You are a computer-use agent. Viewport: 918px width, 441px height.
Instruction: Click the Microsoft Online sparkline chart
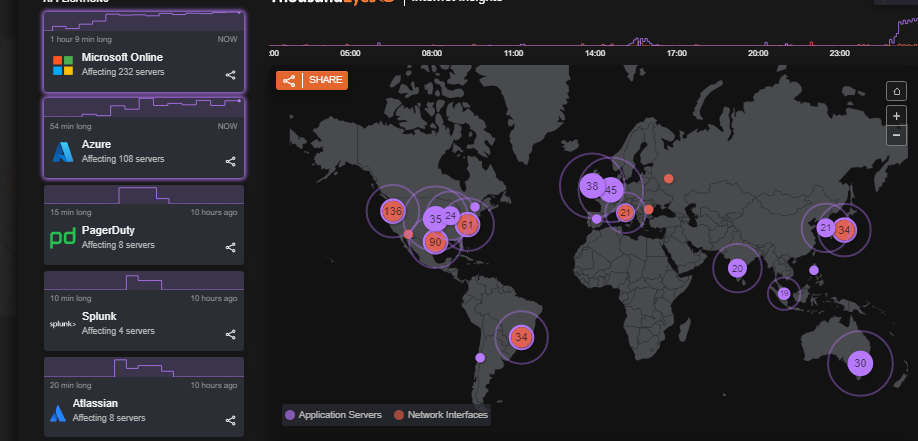click(x=144, y=21)
